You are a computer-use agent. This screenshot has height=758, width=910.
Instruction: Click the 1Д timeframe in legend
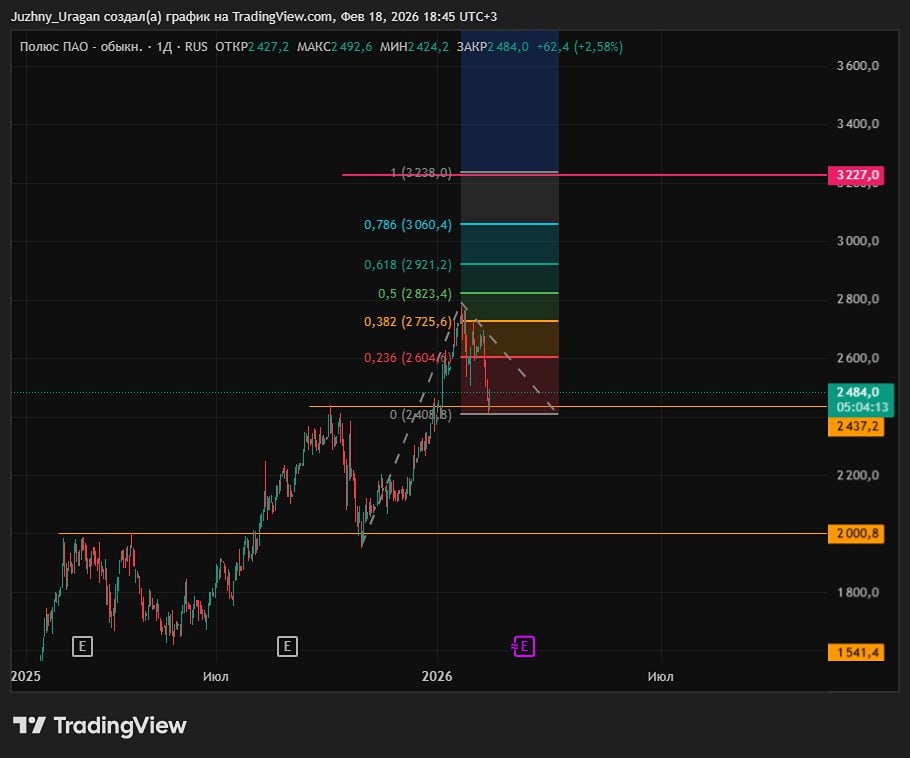click(x=164, y=47)
